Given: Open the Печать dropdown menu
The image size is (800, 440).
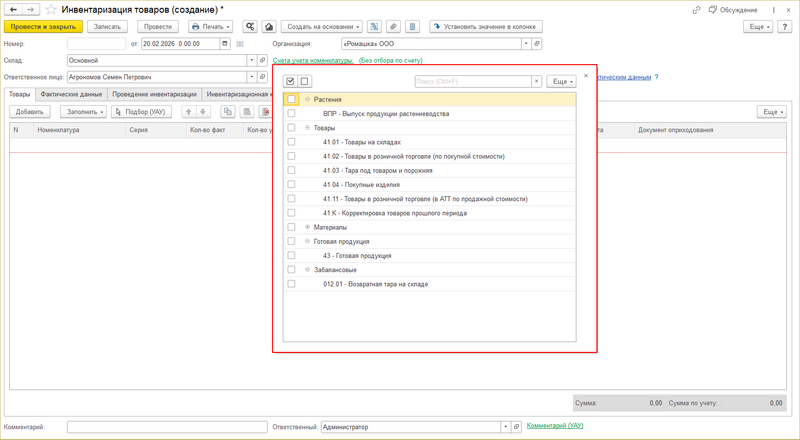Looking at the screenshot, I should pyautogui.click(x=210, y=26).
